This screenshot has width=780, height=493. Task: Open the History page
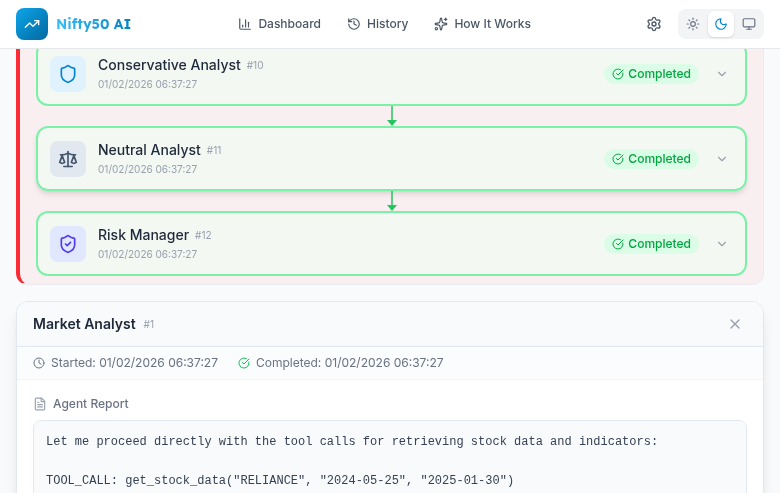tap(377, 24)
